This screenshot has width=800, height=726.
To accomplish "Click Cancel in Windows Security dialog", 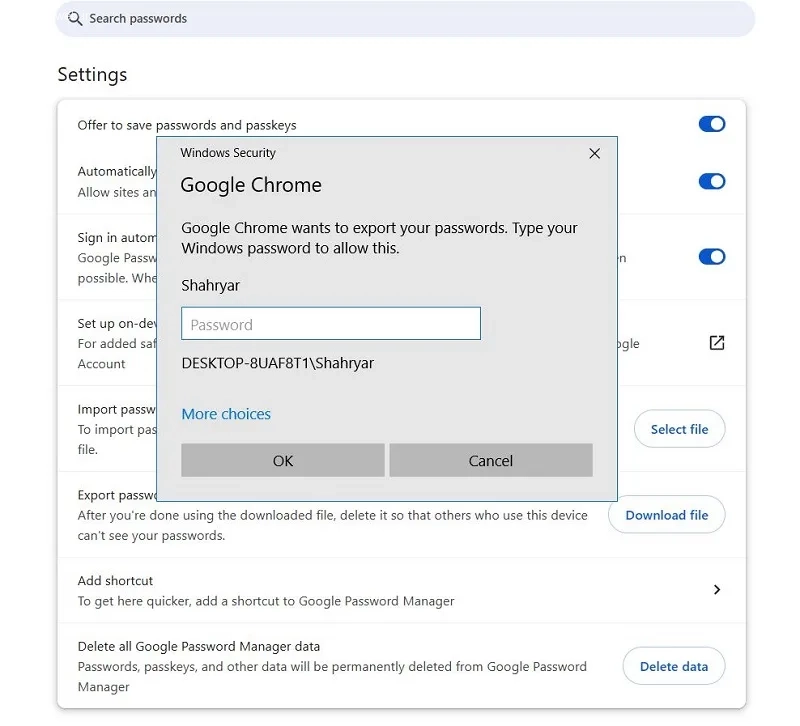I will [x=491, y=460].
